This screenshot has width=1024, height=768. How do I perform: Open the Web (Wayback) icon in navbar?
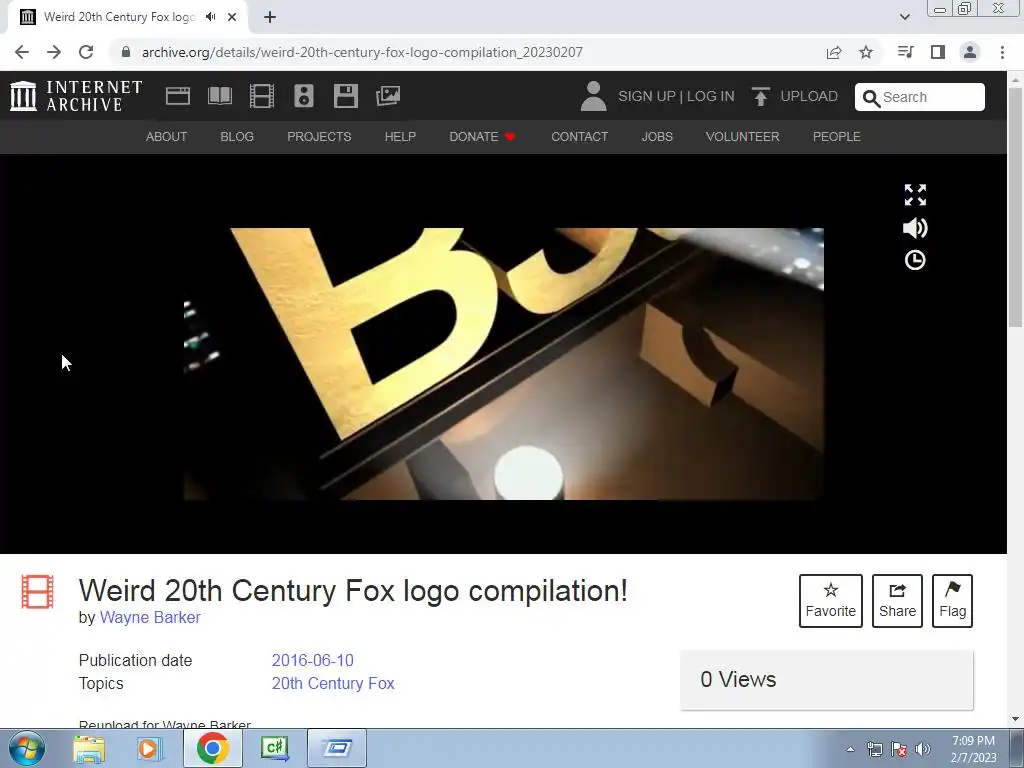click(178, 96)
